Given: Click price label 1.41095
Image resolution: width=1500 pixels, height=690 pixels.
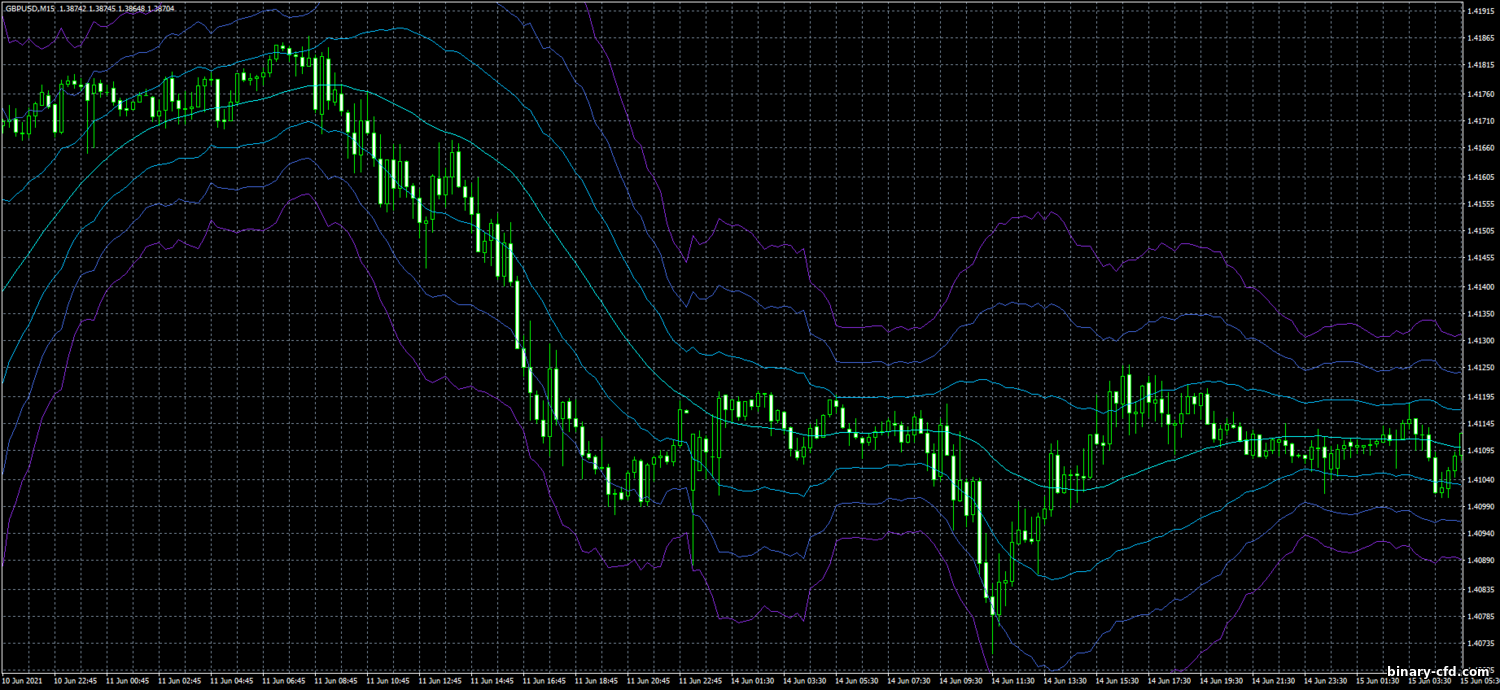Looking at the screenshot, I should coord(1481,451).
